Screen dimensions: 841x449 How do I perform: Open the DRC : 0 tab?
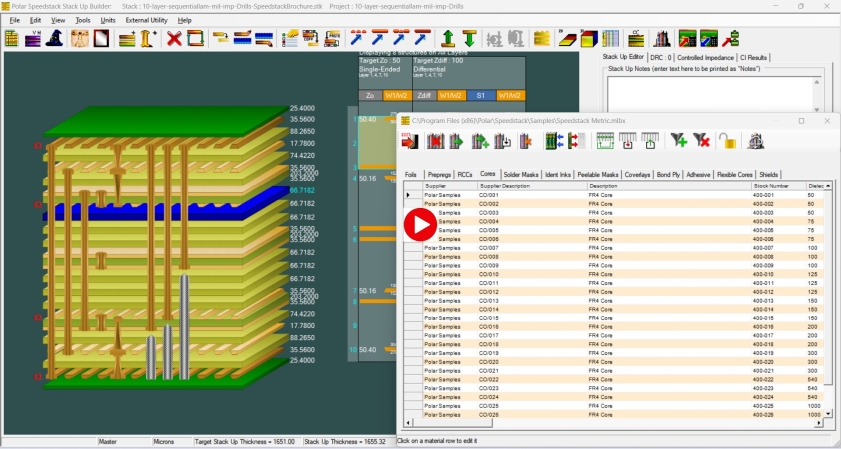click(660, 57)
